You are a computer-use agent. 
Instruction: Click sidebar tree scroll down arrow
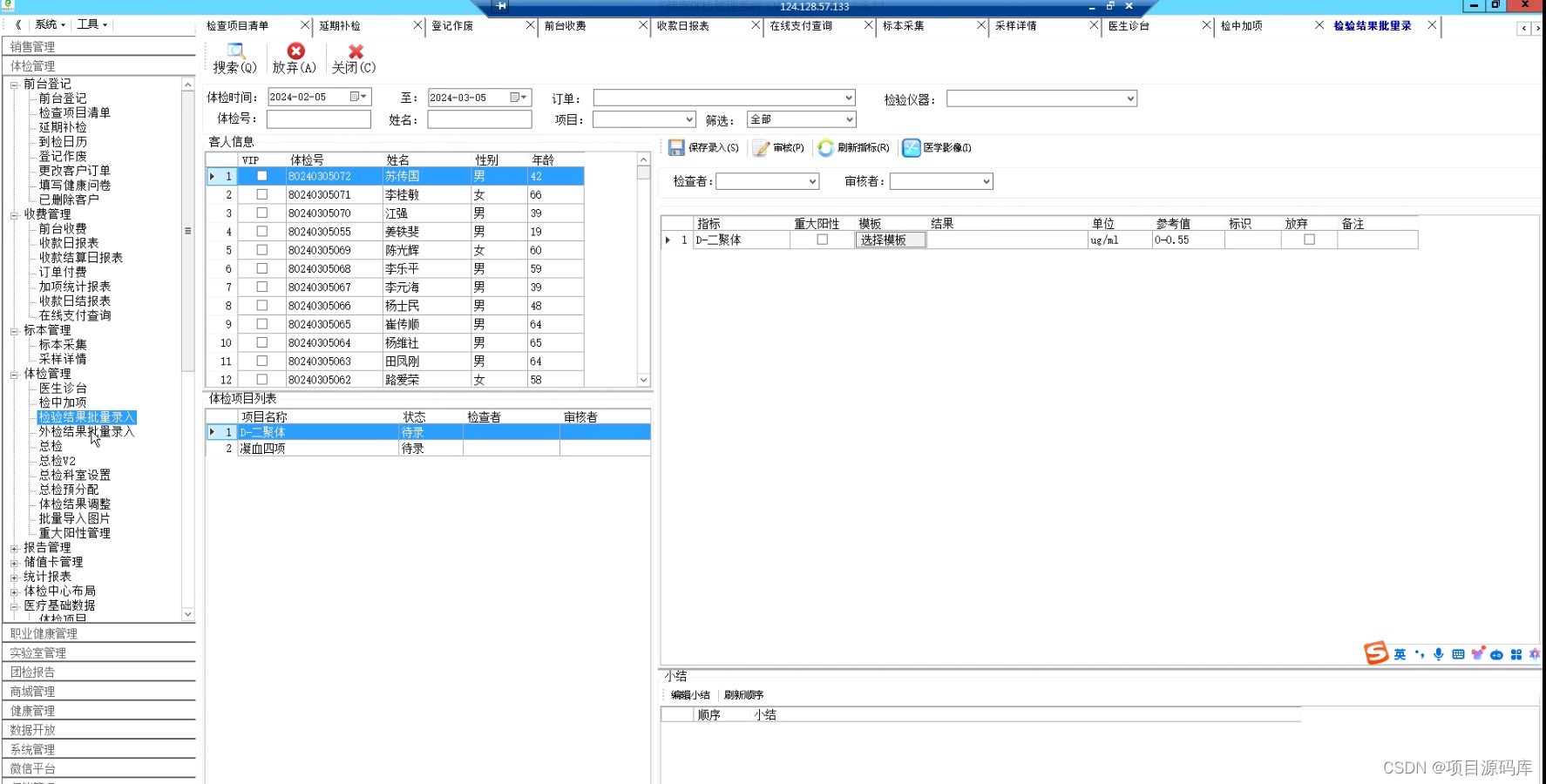point(187,614)
